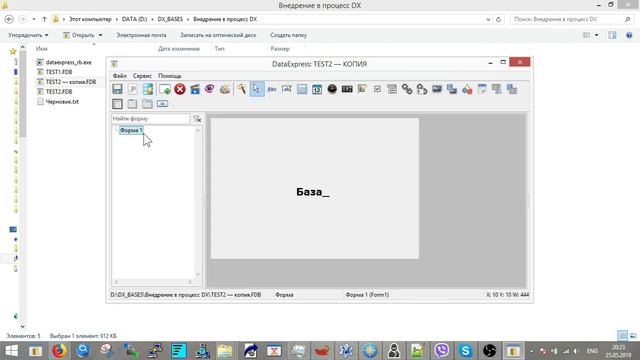Click the paint palette toolbar icon

(225, 89)
